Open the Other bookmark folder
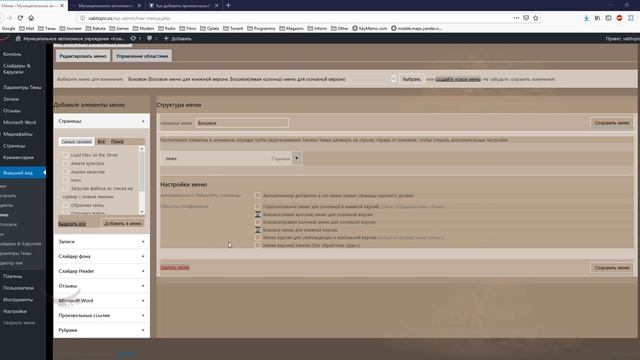Screen dimensions: 640x360 (x=340, y=28)
